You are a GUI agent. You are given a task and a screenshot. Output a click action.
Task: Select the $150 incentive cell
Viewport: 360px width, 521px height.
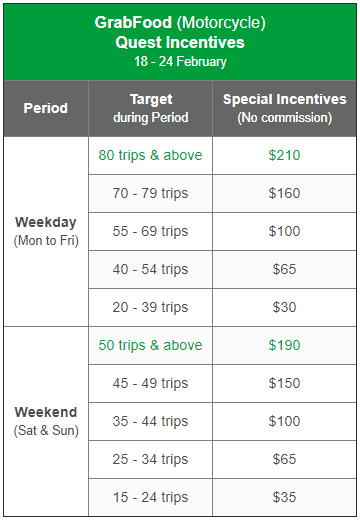[x=284, y=383]
